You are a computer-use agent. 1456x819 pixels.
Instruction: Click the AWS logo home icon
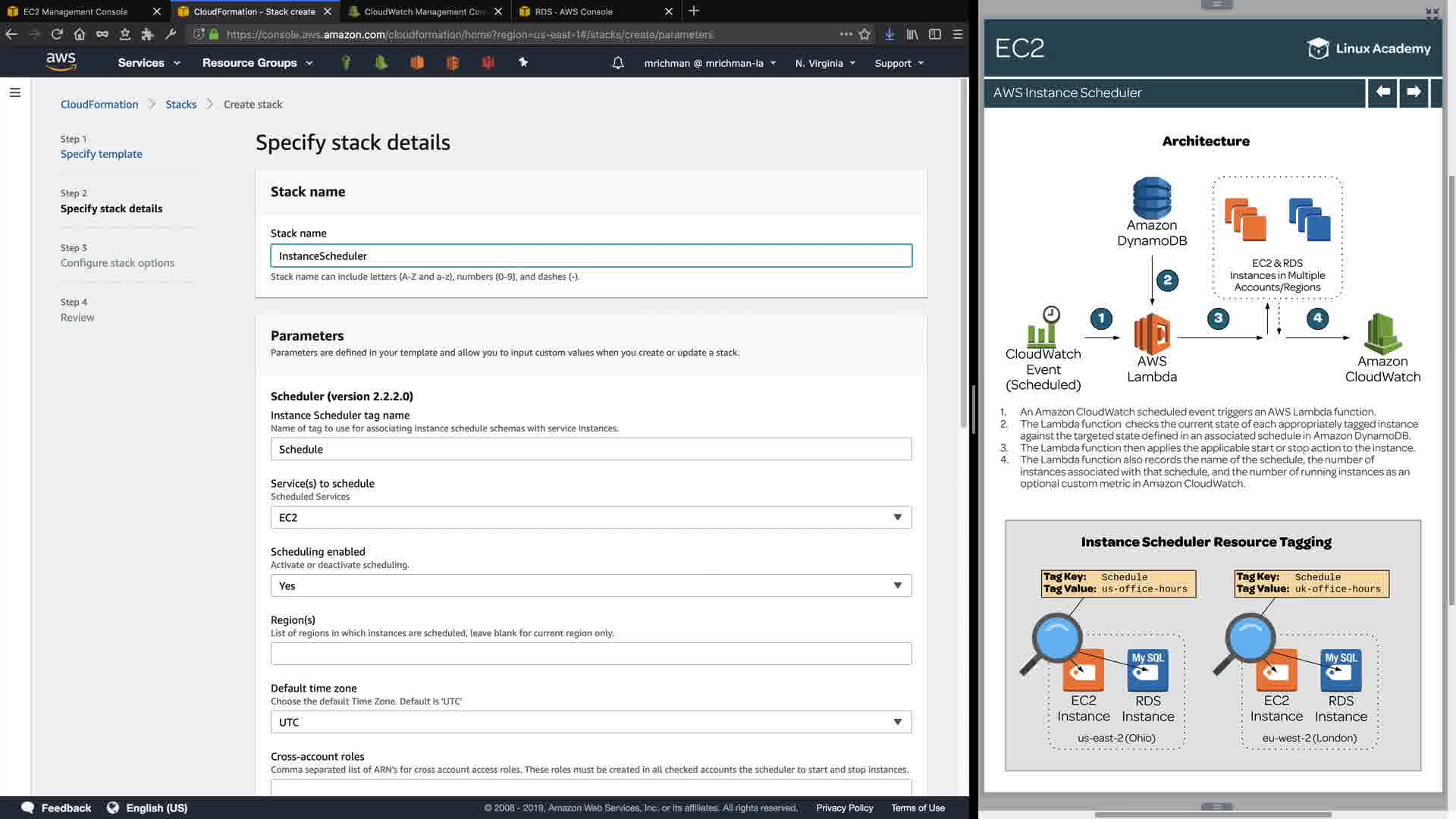pyautogui.click(x=61, y=62)
